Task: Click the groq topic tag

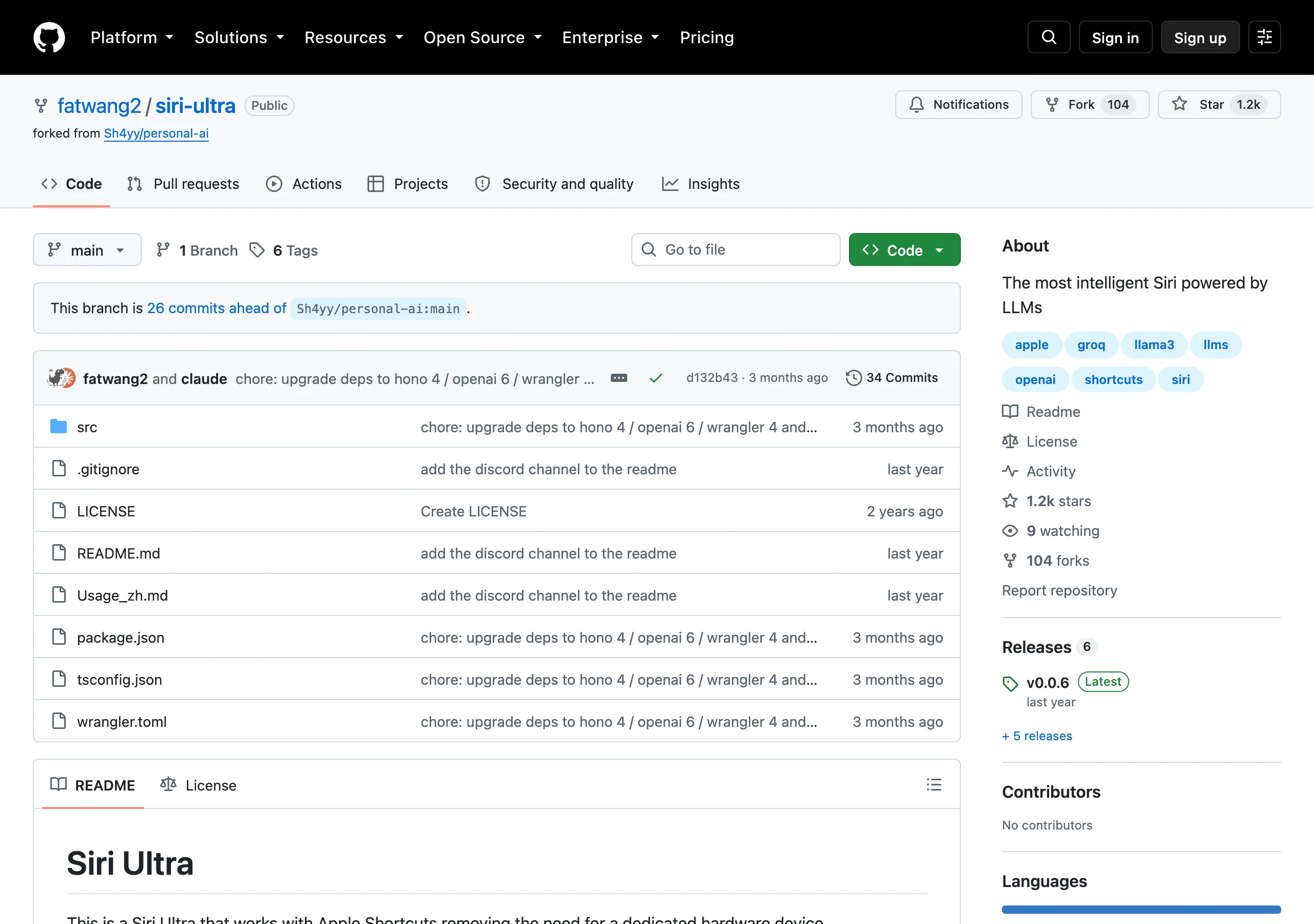Action: point(1091,344)
